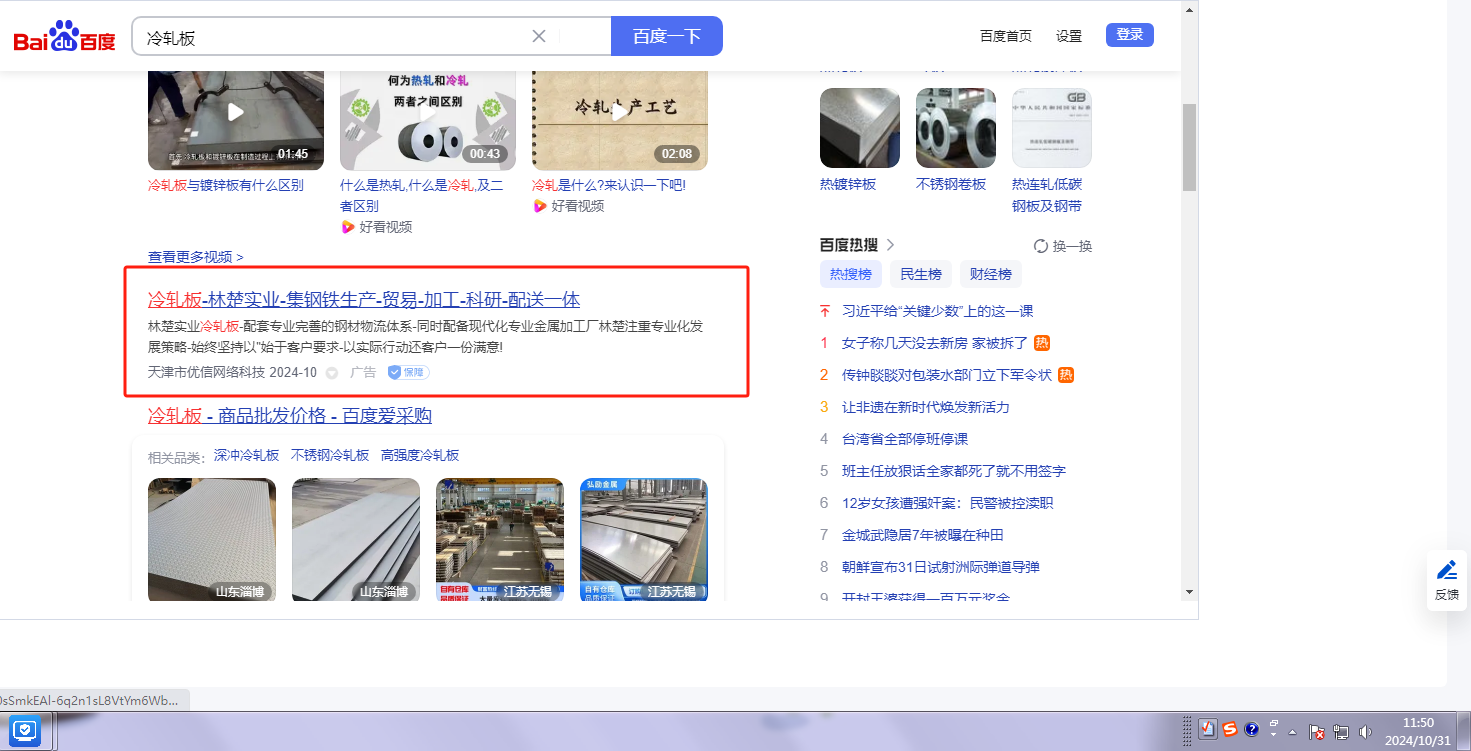Expand the dropdown arrow next to 天津市优信网络科技 2024-10
The width and height of the screenshot is (1471, 751).
point(331,373)
